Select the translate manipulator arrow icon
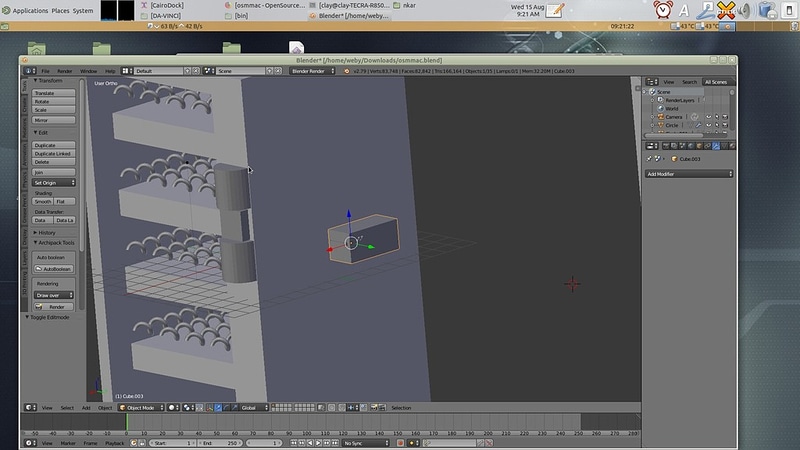800x450 pixels. tap(218, 408)
